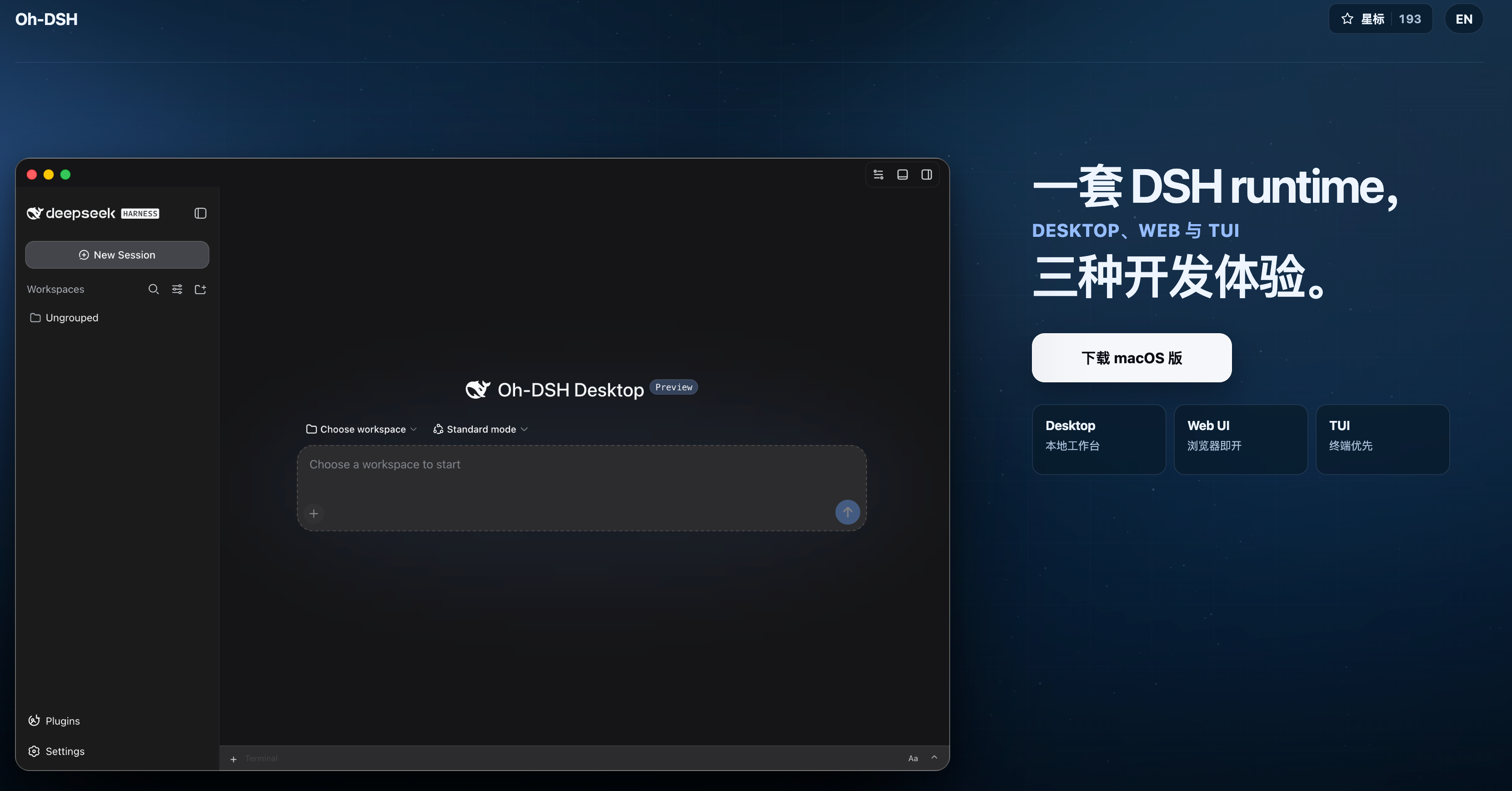Click the yellow minimize button
The height and width of the screenshot is (791, 1512).
click(x=49, y=174)
